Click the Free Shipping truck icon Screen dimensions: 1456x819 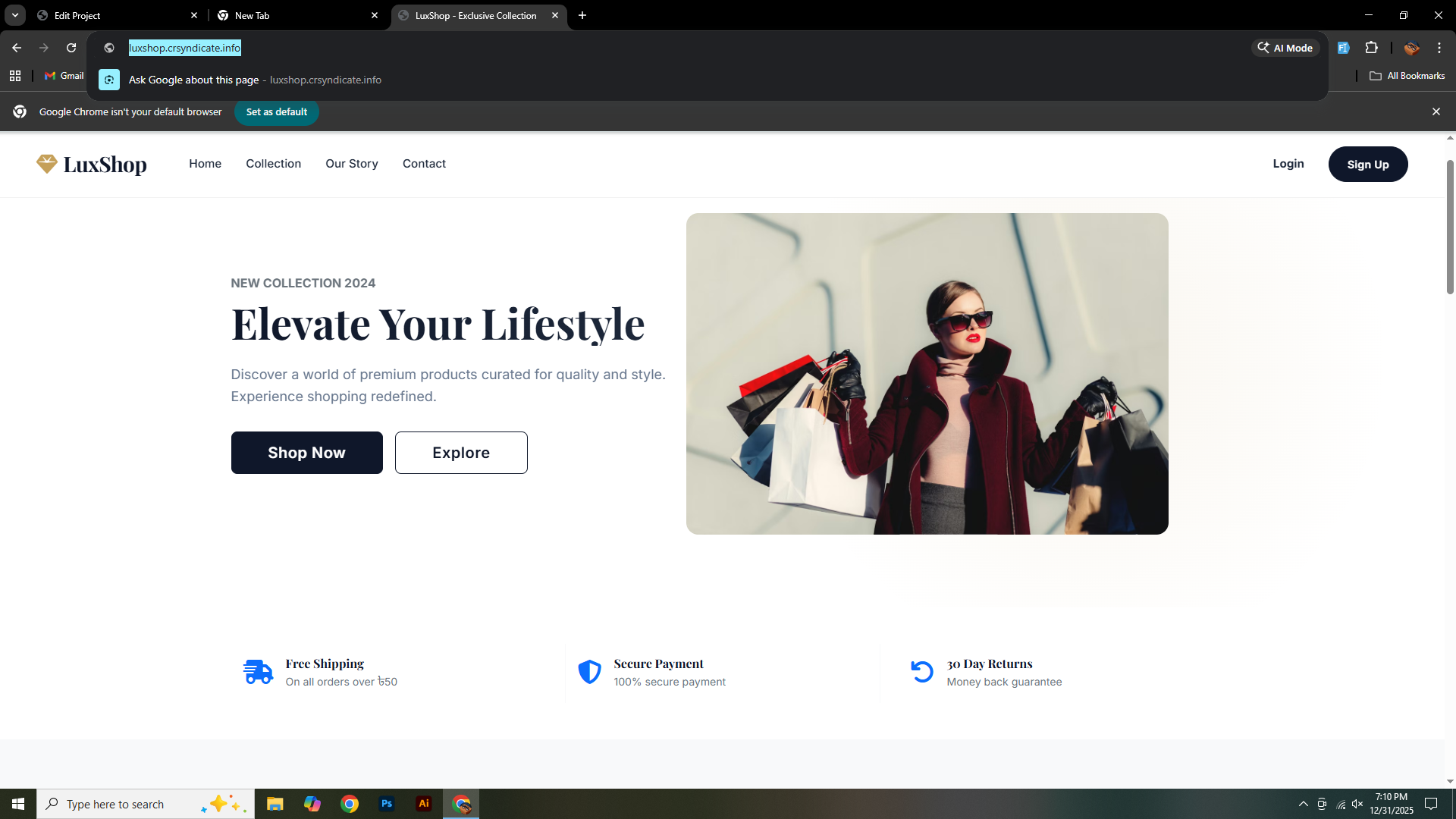tap(258, 672)
